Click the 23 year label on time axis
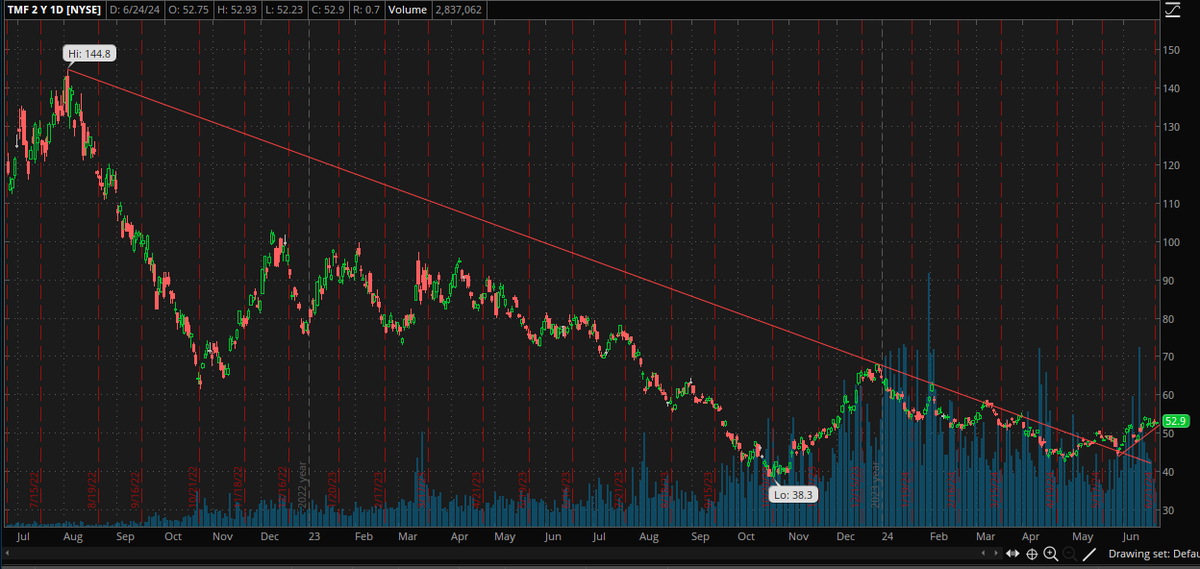 tap(314, 537)
